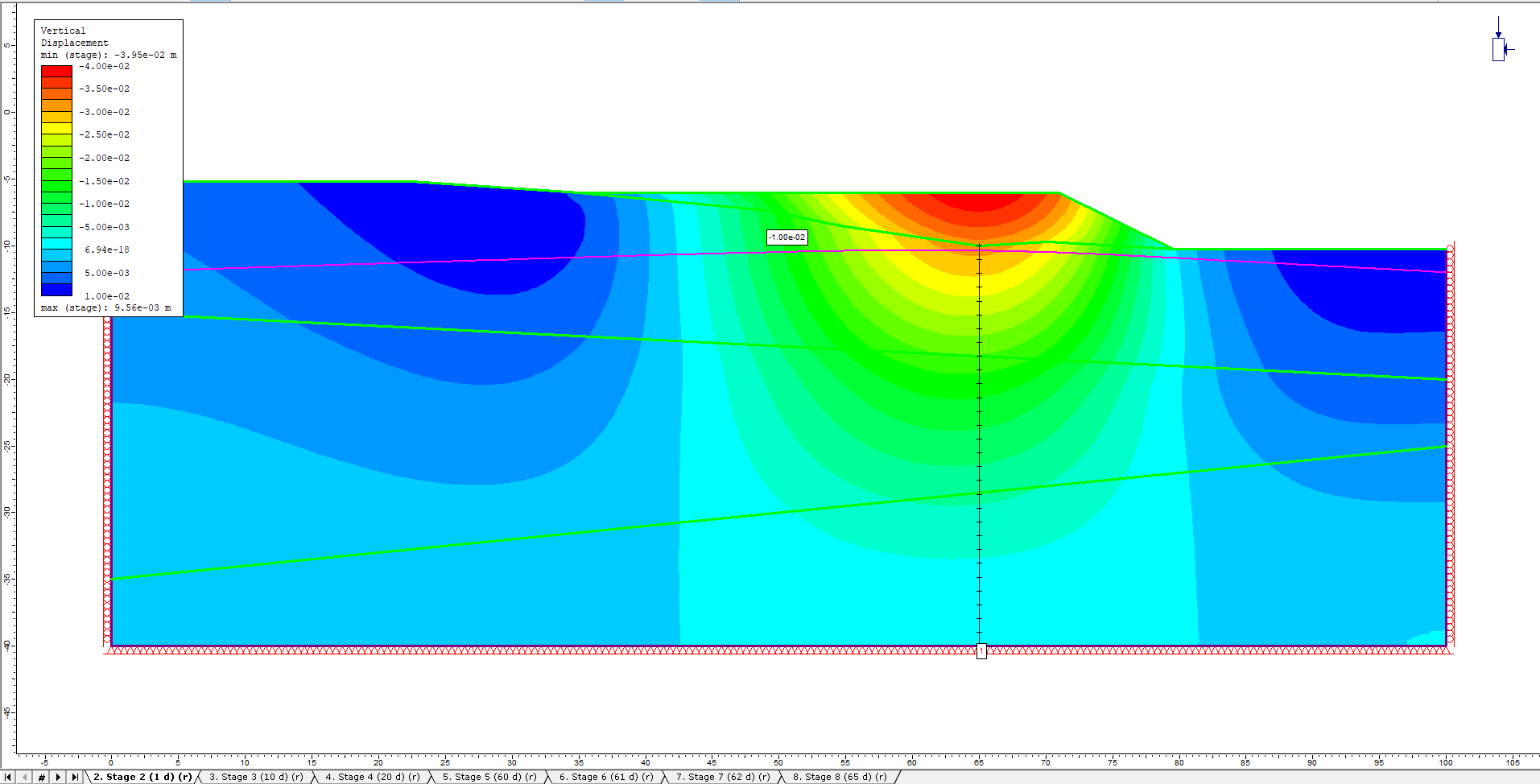Viewport: 1540px width, 784px height.
Task: Switch to Stage 6 (61 d) tab
Action: [x=605, y=777]
